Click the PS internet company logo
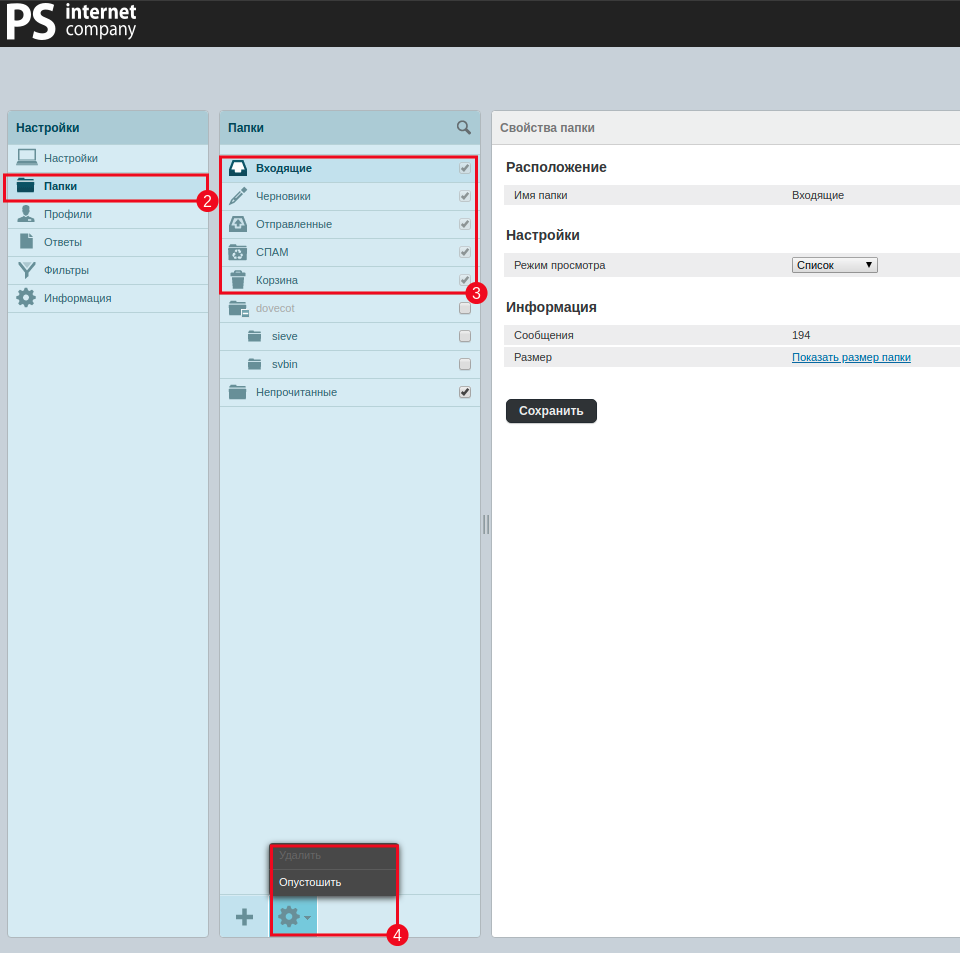The image size is (960, 953). click(x=71, y=22)
